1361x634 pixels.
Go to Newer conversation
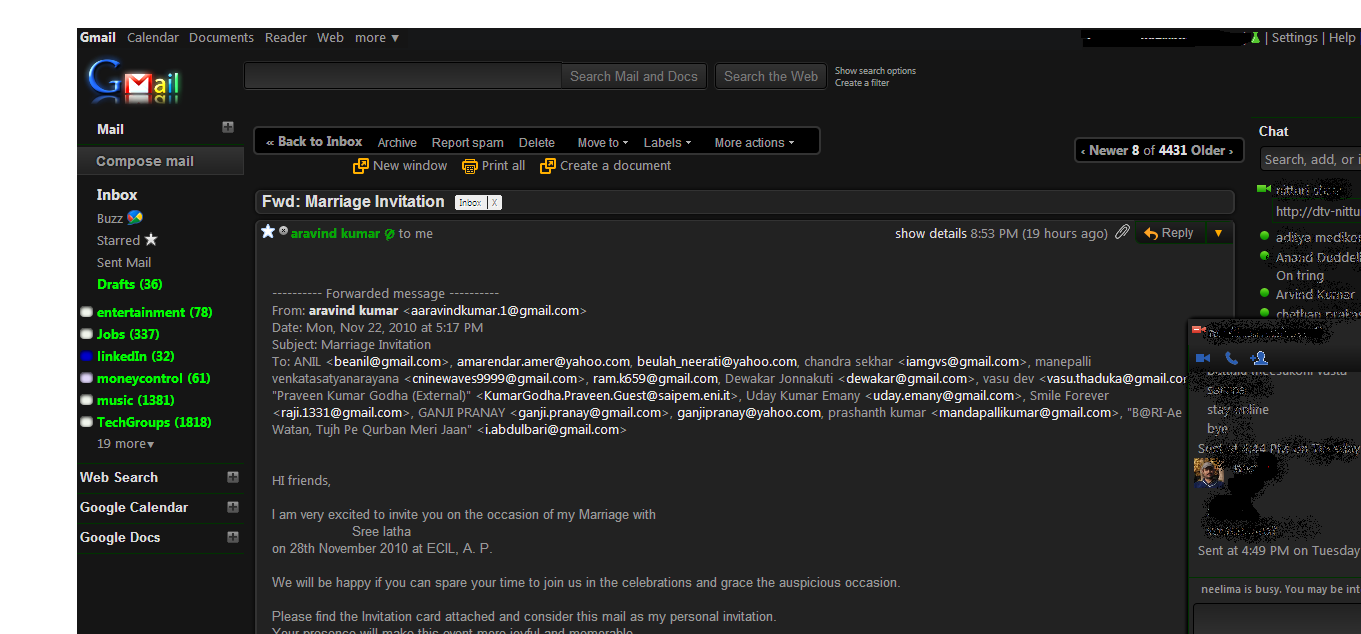tap(1105, 151)
